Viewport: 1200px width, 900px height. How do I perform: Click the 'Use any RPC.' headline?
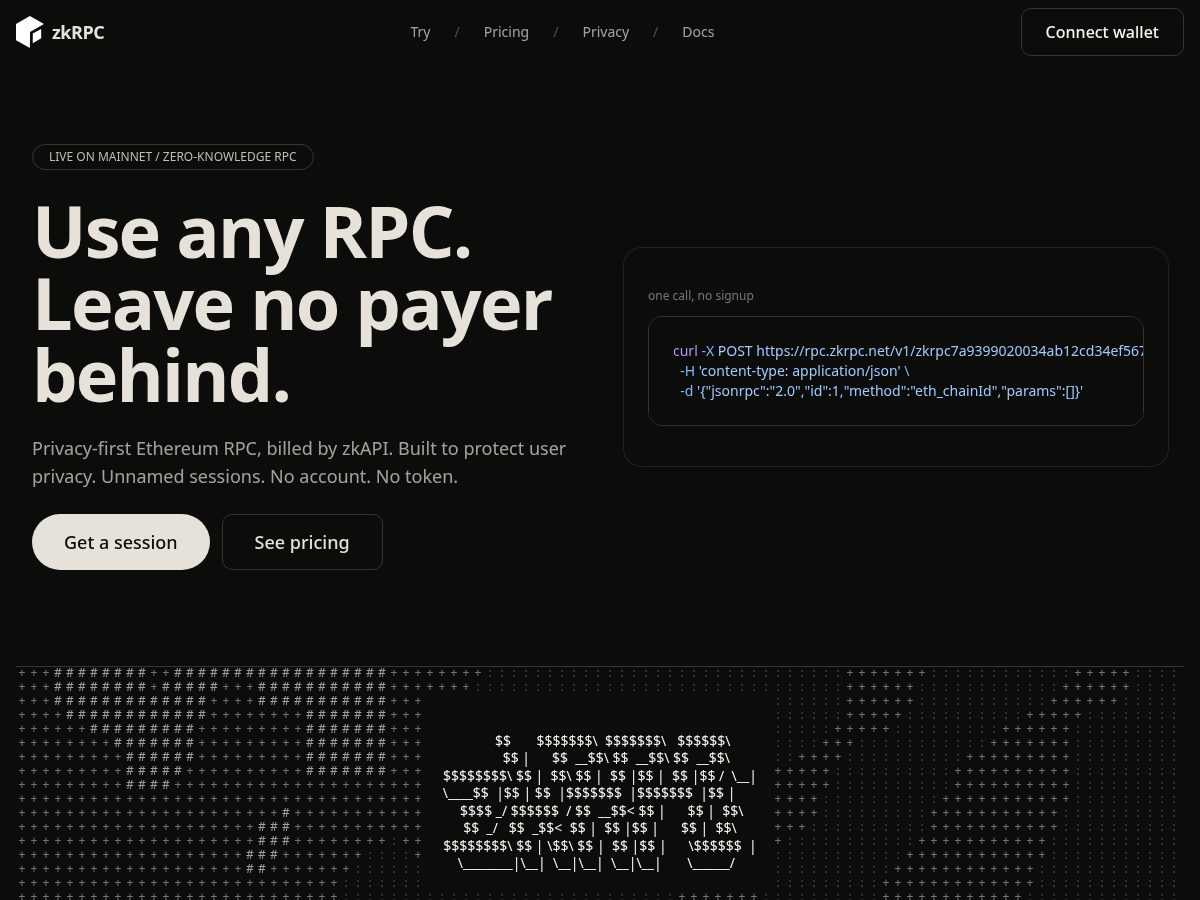tap(252, 231)
